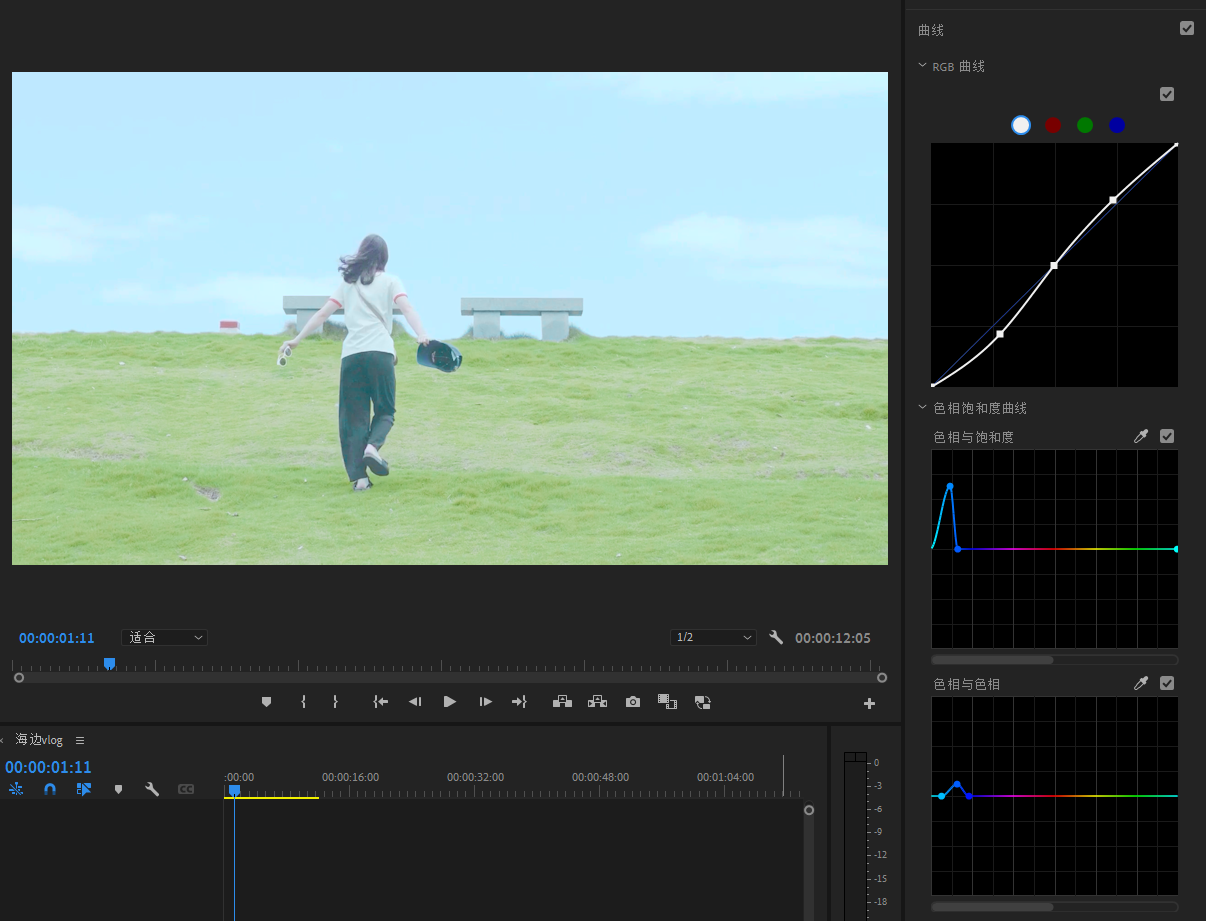
Task: Select the green curve channel
Action: [x=1085, y=125]
